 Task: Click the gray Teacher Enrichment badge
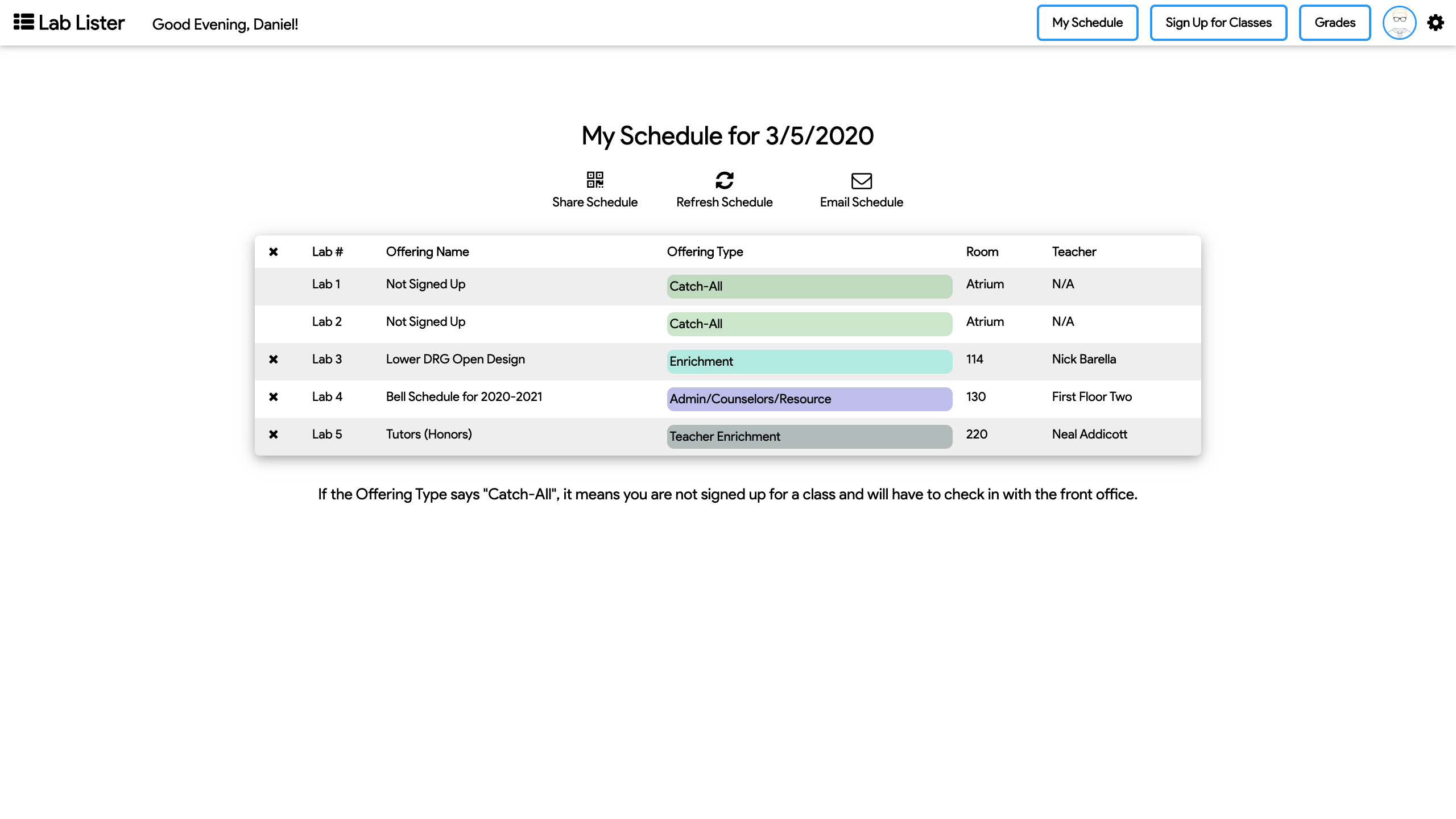[809, 437]
